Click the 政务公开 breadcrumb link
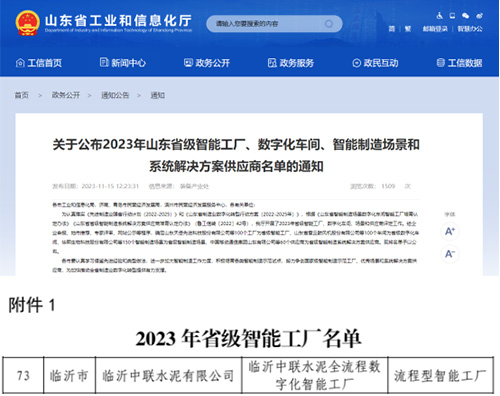 66,95
